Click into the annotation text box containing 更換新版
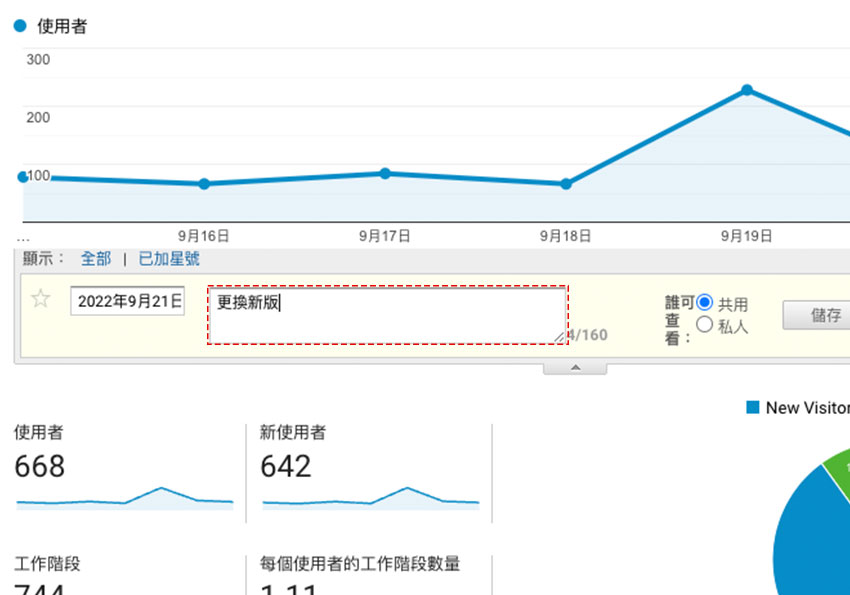 (388, 315)
